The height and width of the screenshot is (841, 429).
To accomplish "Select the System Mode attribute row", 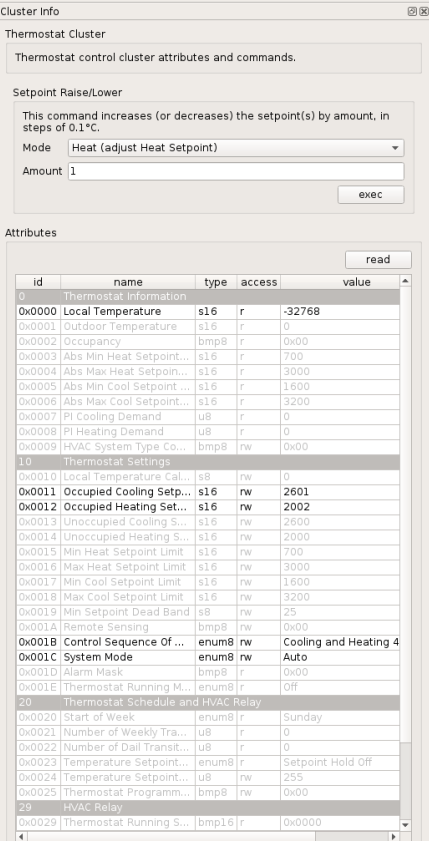I will click(208, 657).
